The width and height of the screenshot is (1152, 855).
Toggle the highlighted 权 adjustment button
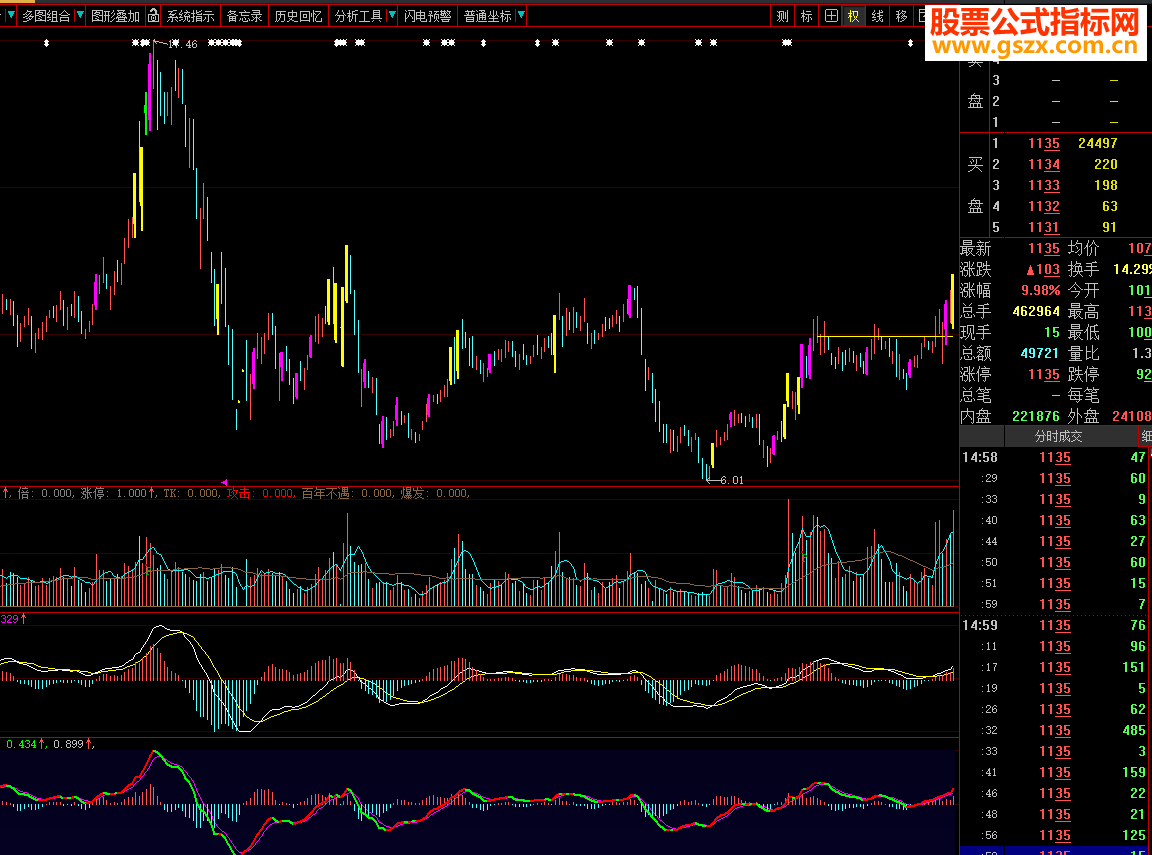pyautogui.click(x=853, y=16)
